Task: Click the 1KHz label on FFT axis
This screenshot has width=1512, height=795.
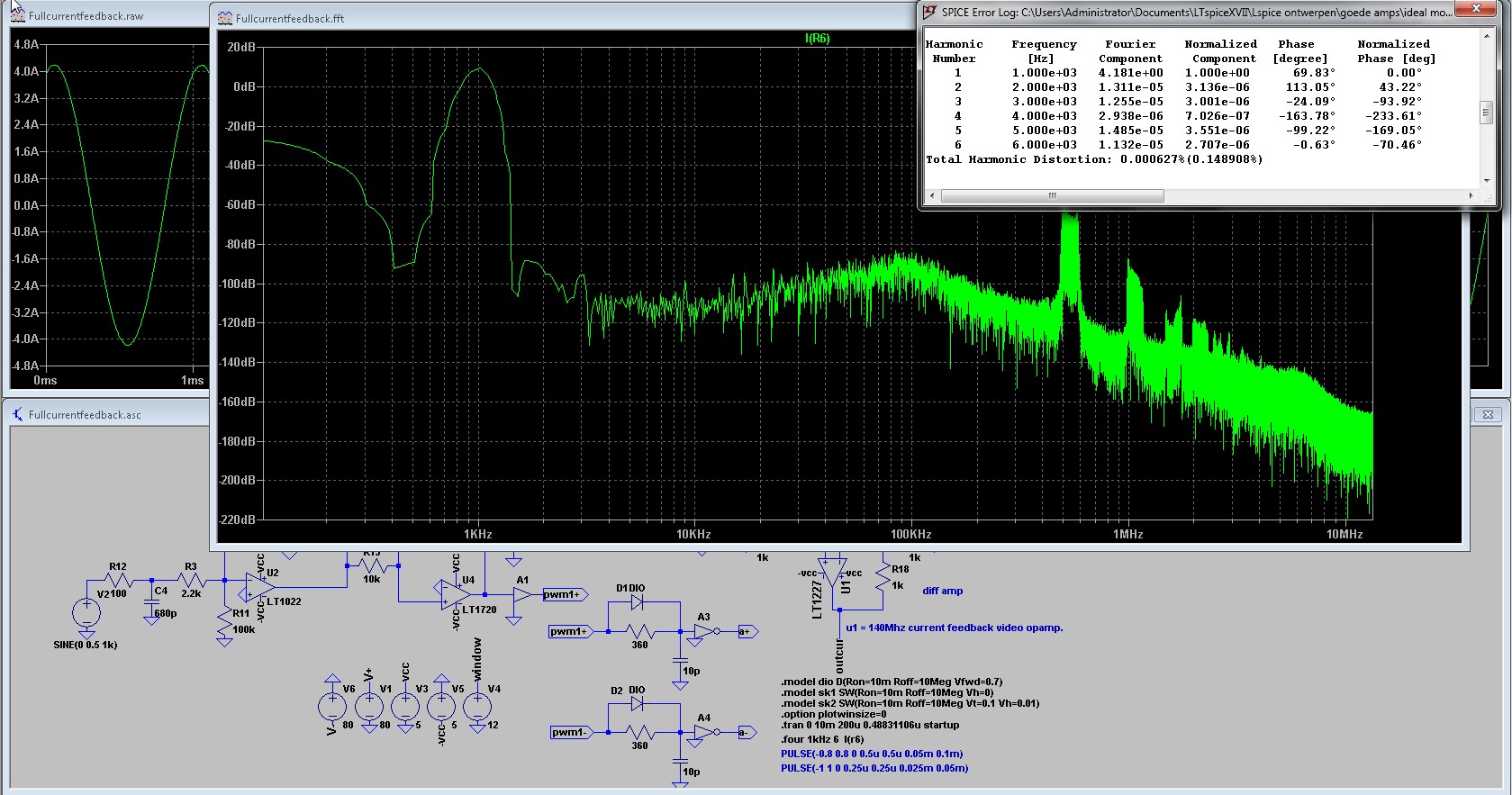Action: (478, 534)
